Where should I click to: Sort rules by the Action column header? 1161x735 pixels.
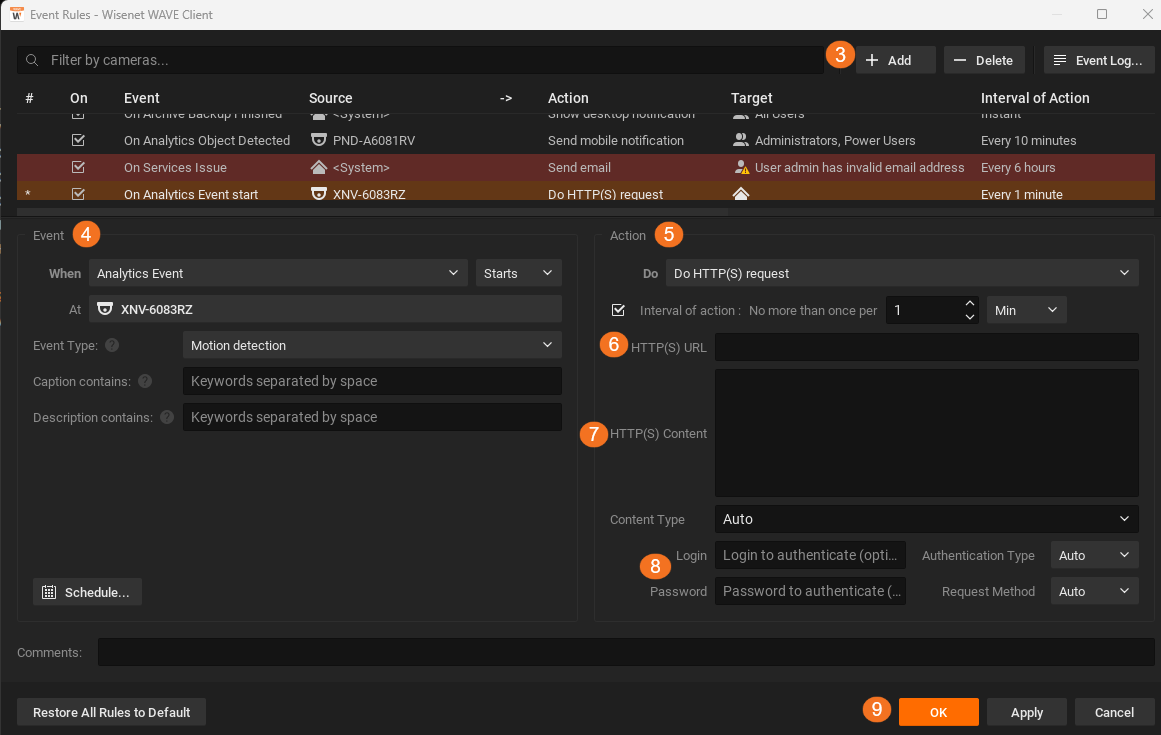coord(568,98)
